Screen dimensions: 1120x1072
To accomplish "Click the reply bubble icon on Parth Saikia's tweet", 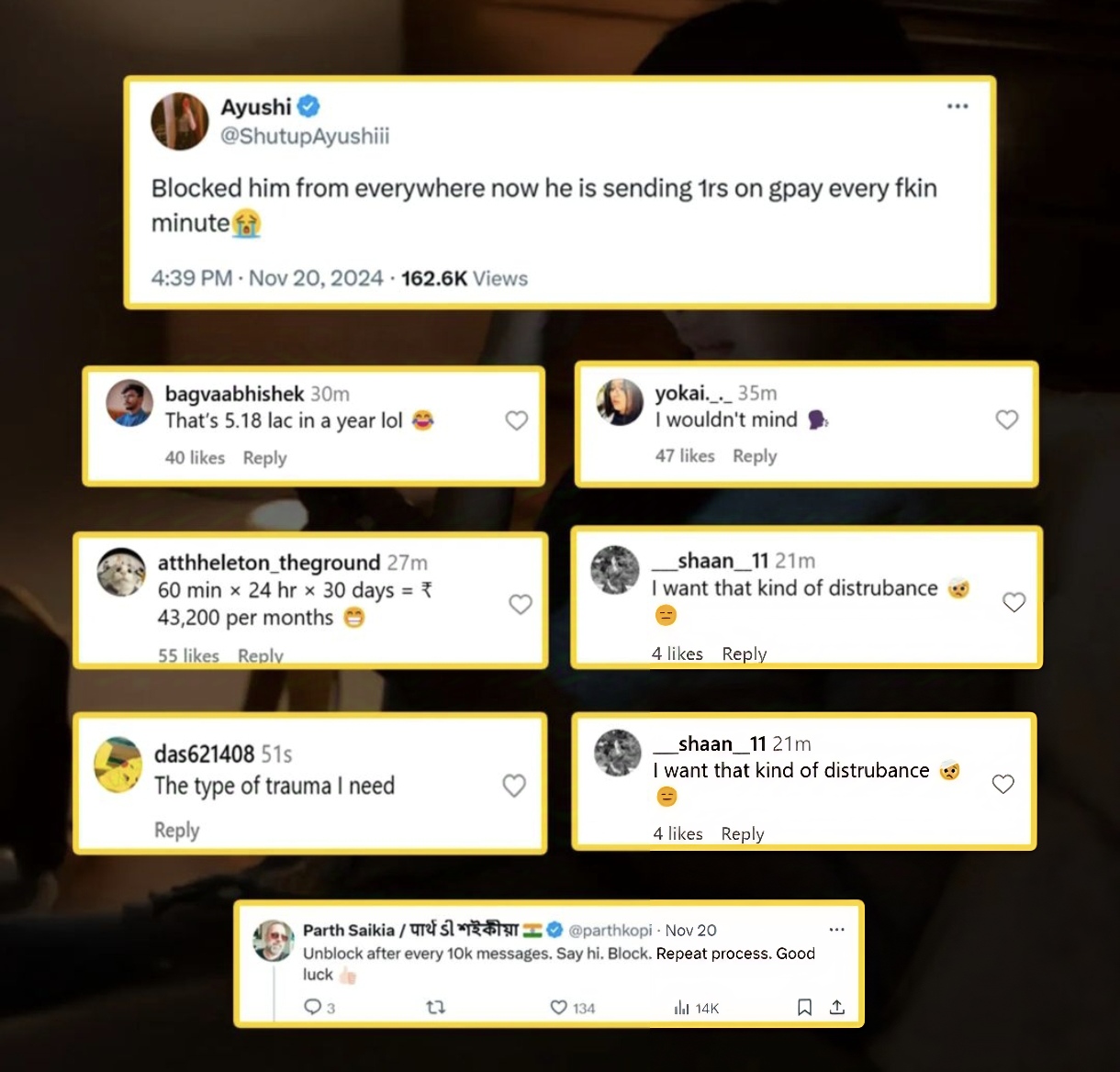I will click(x=312, y=1007).
